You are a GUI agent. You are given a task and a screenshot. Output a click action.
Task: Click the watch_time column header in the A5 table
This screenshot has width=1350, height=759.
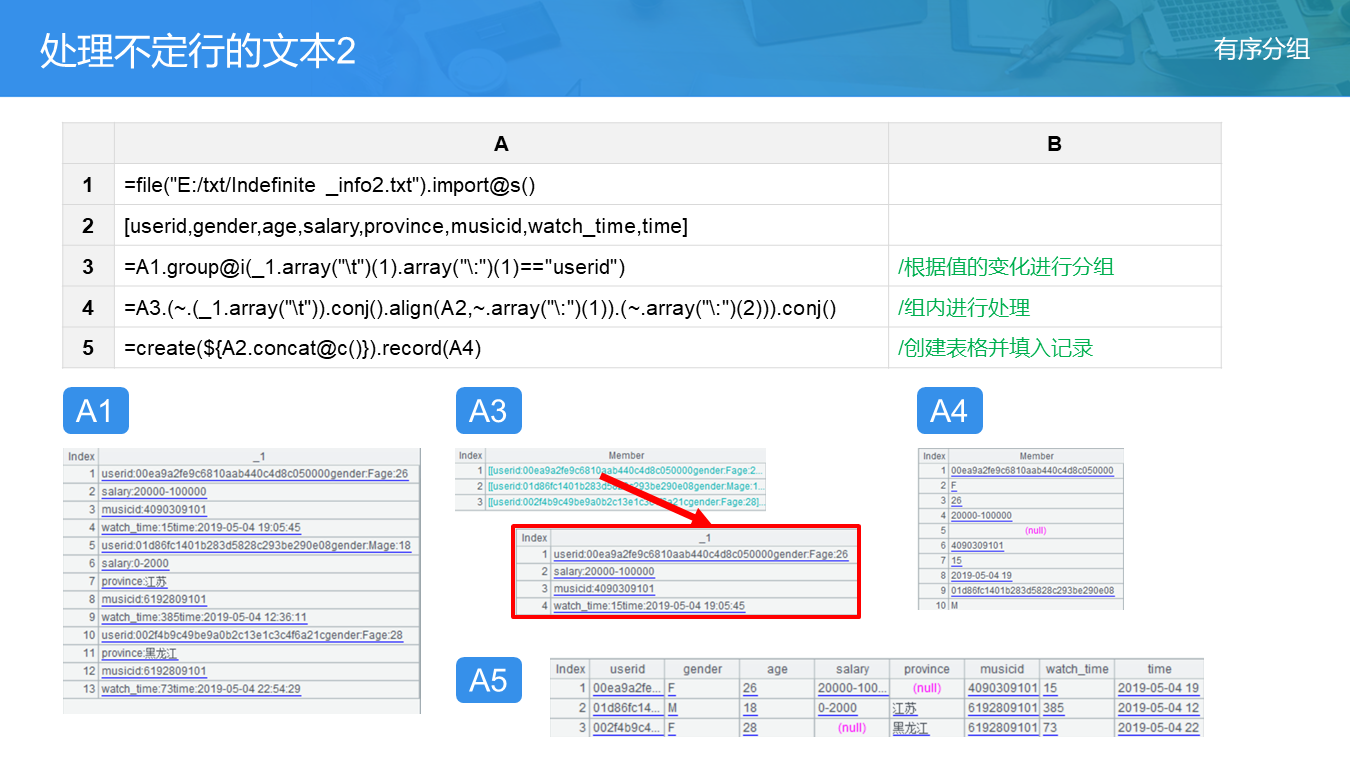tap(1077, 669)
